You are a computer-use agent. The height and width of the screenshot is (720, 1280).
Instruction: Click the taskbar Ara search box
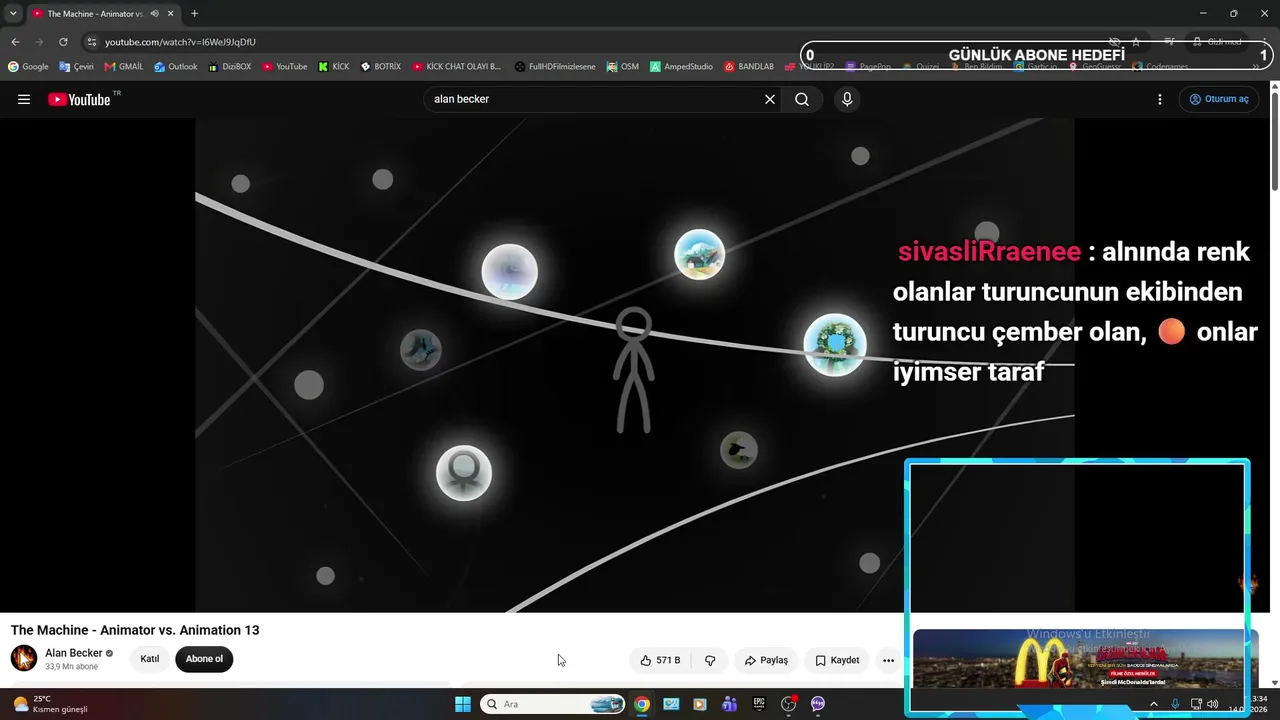point(553,704)
